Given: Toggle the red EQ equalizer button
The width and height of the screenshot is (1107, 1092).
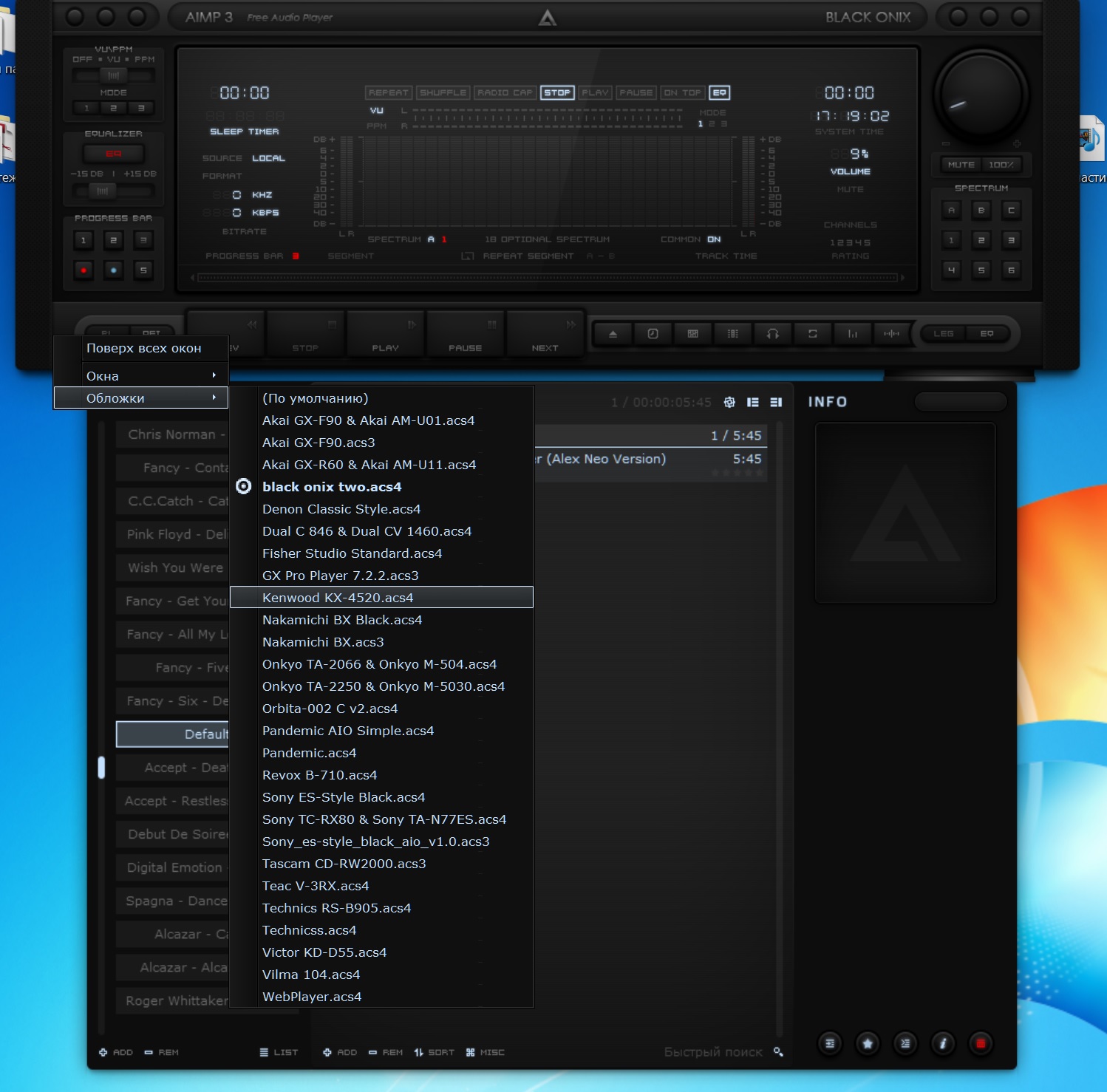Looking at the screenshot, I should click(113, 154).
